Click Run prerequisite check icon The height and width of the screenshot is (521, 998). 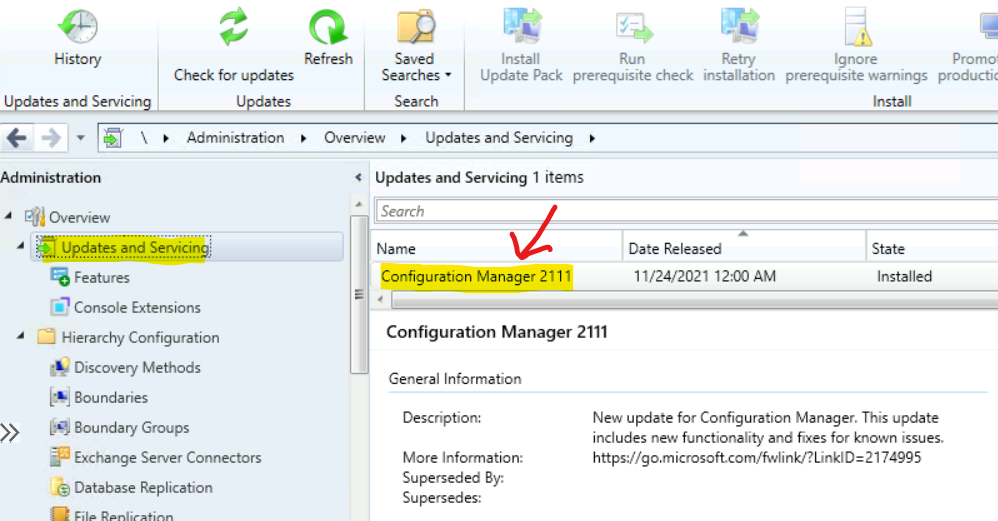pos(633,27)
